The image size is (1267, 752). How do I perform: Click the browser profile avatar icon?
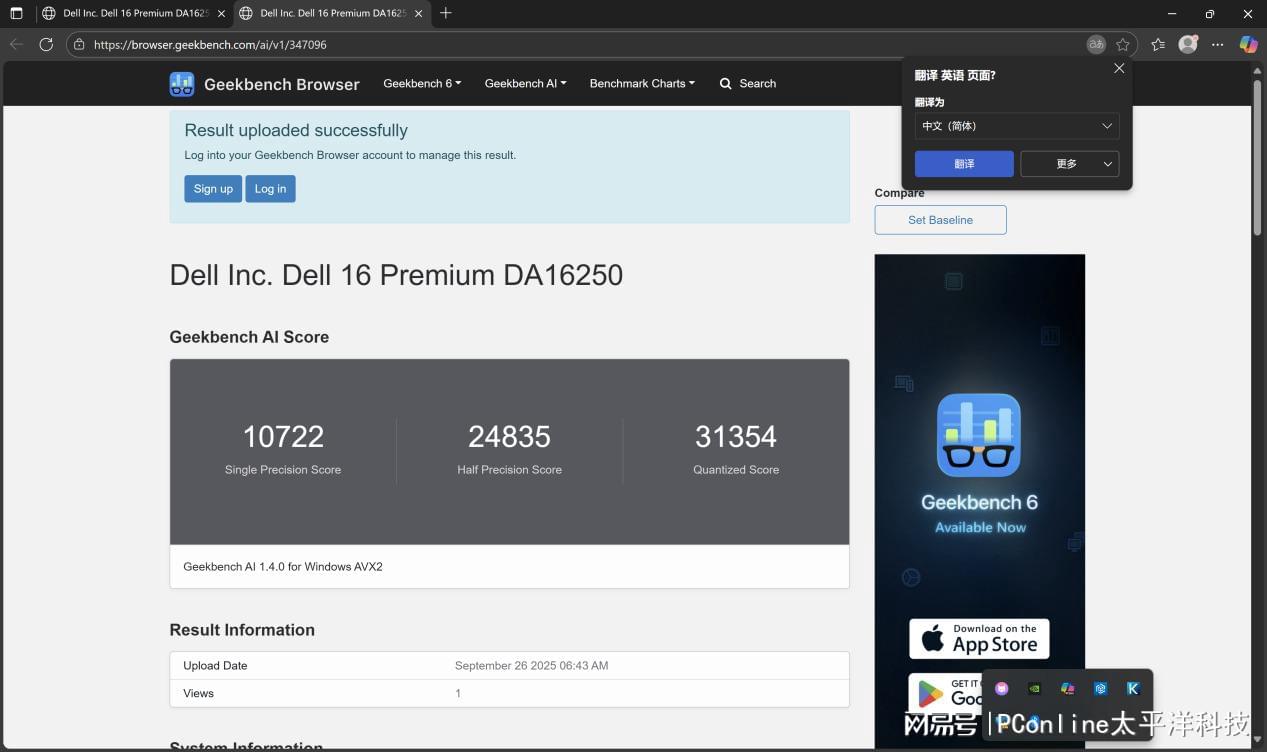1188,44
